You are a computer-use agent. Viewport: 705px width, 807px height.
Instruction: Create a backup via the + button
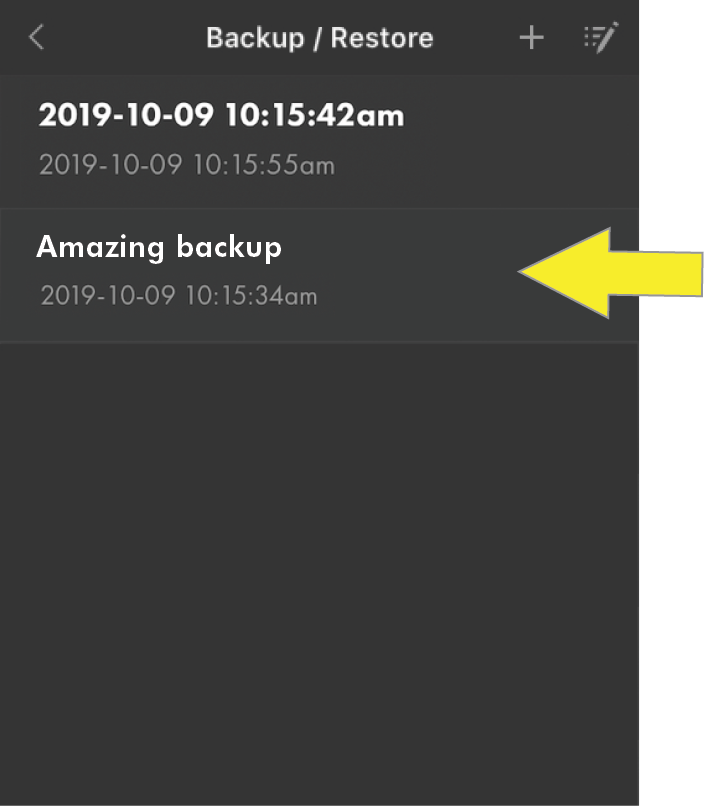click(x=531, y=38)
